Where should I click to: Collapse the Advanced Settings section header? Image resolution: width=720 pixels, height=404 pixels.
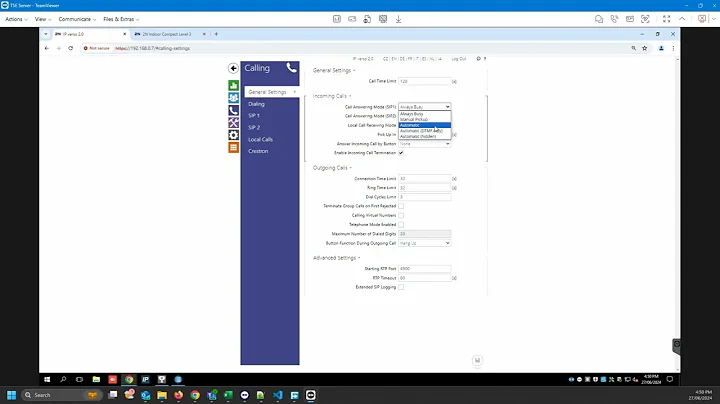pos(336,258)
